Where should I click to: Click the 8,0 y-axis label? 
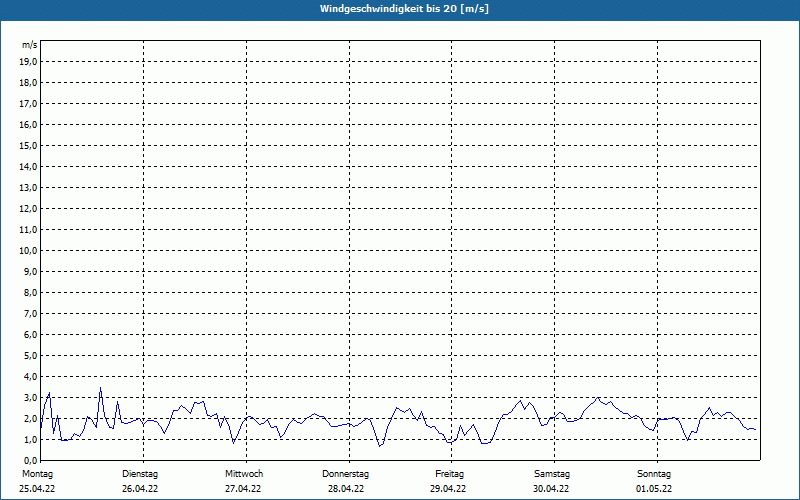tap(31, 292)
